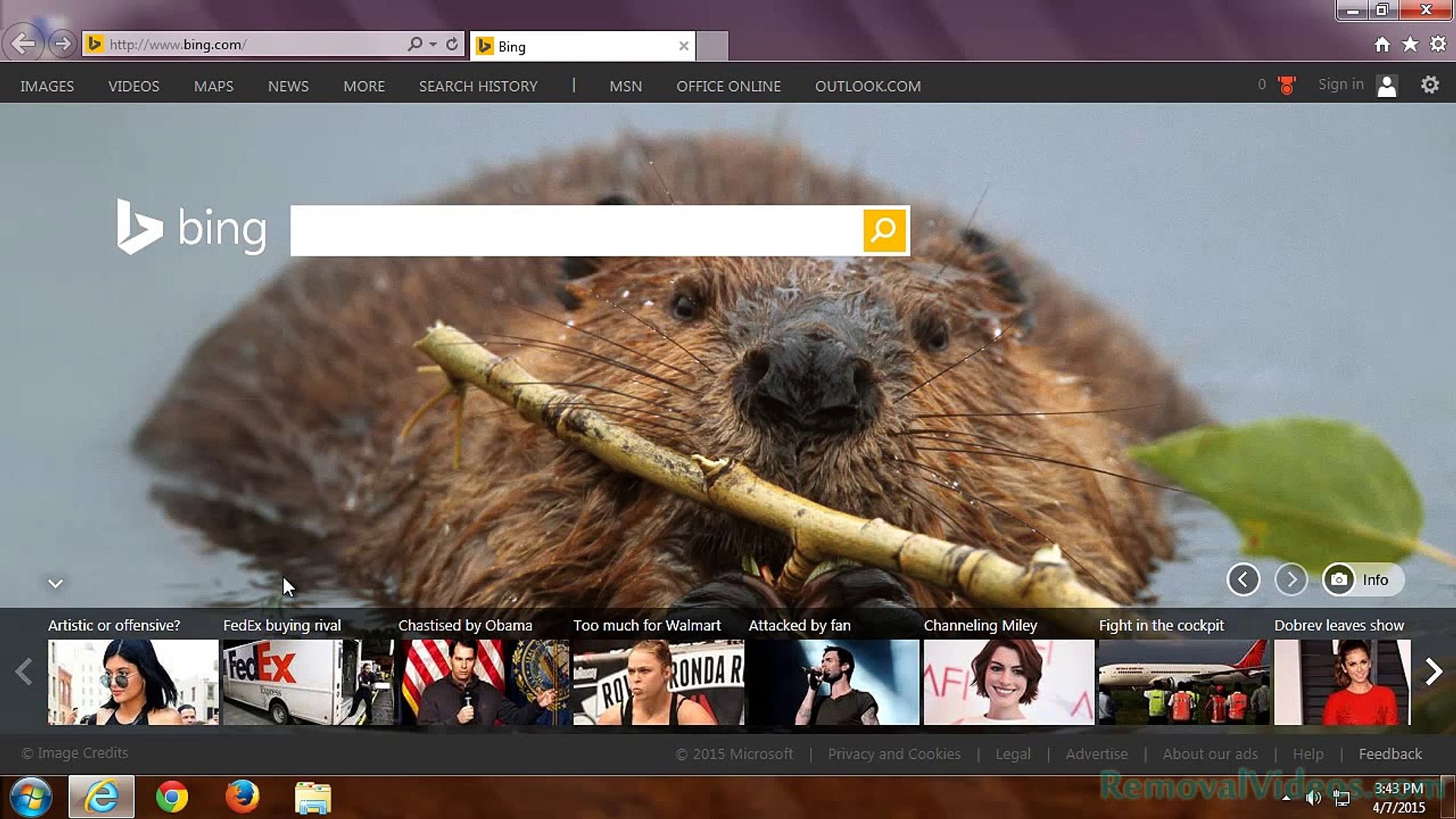
Task: Click the Bing Rewards medal icon
Action: [x=1286, y=85]
